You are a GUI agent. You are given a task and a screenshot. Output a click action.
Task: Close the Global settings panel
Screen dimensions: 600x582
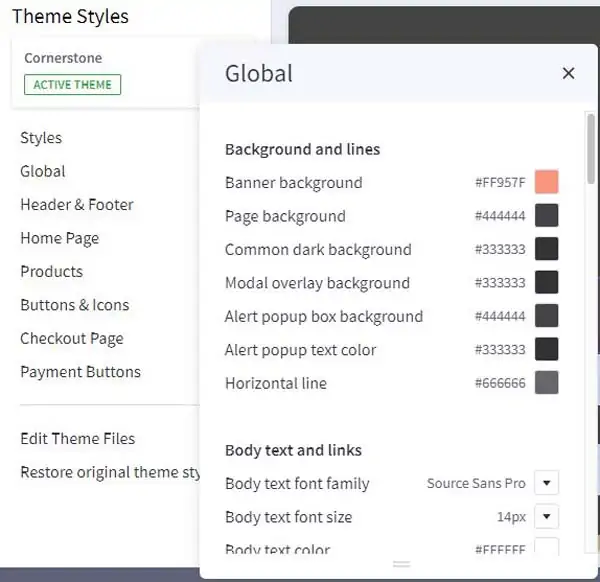568,73
